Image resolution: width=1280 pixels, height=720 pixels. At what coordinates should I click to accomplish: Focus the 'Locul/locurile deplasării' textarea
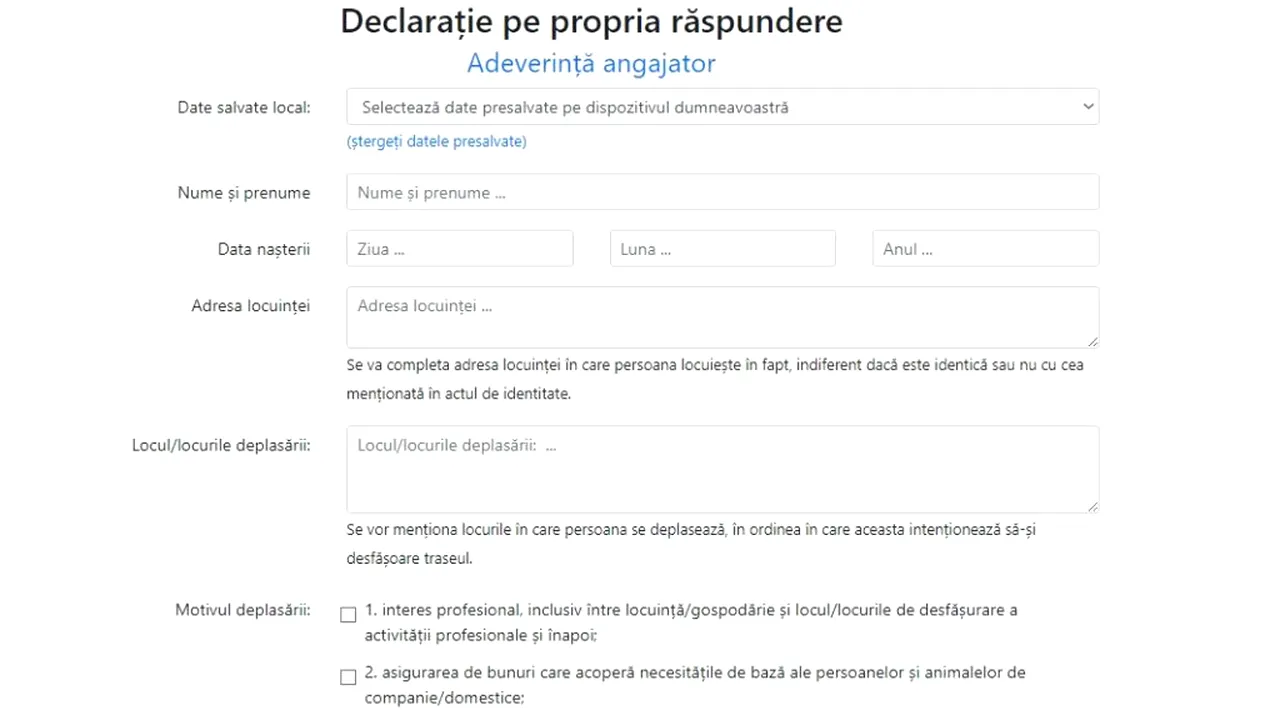[722, 468]
